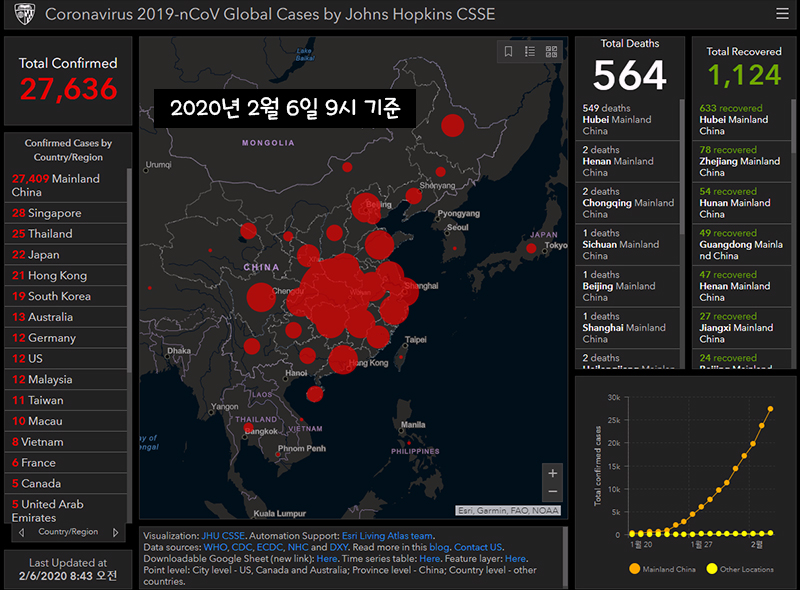Open the Time series table 'Here' link
Screen dimensions: 800x590
coord(430,558)
